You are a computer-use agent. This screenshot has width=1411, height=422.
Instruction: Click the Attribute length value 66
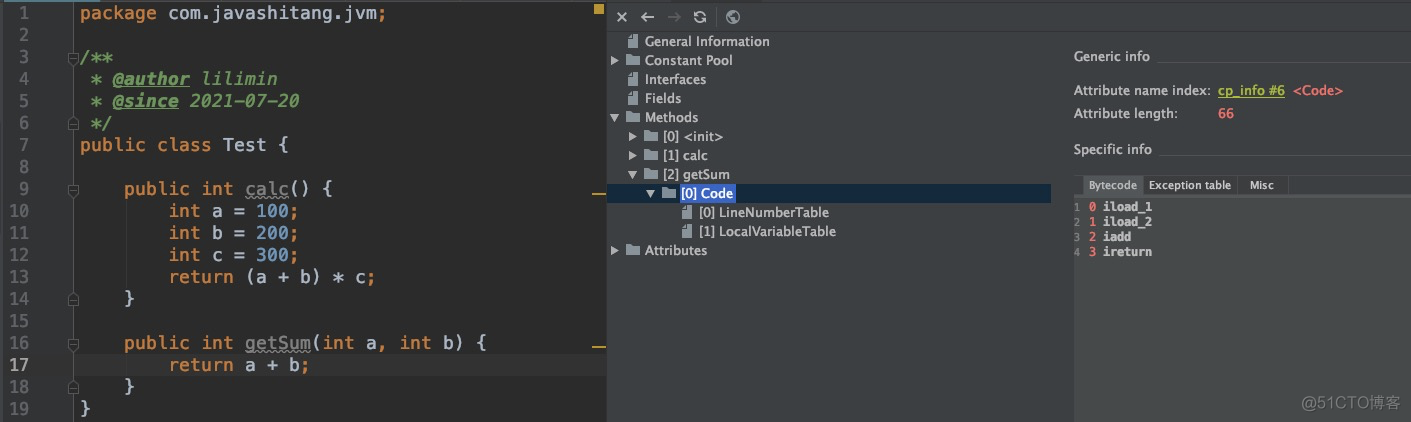(1225, 114)
